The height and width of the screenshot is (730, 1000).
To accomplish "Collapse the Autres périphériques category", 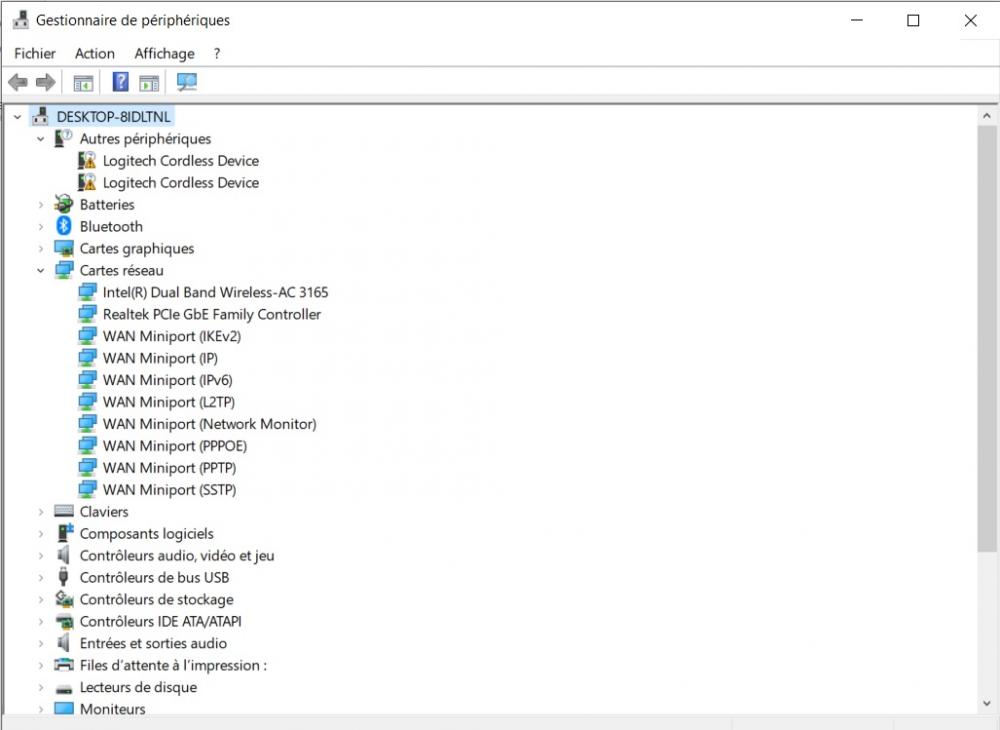I will pos(41,139).
